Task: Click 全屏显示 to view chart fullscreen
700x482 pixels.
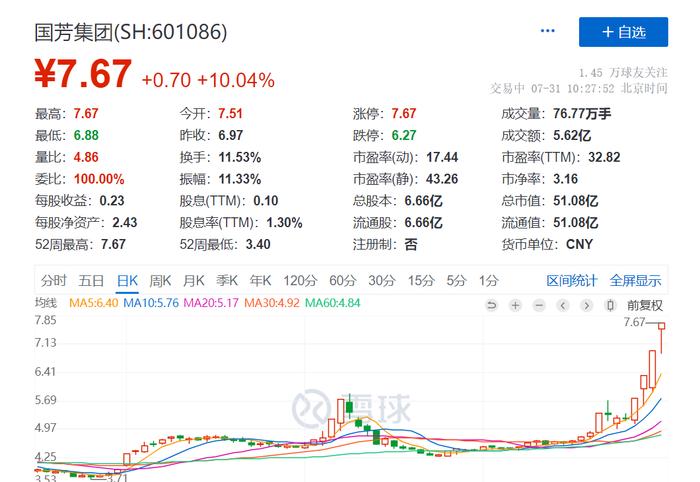Action: click(x=635, y=280)
